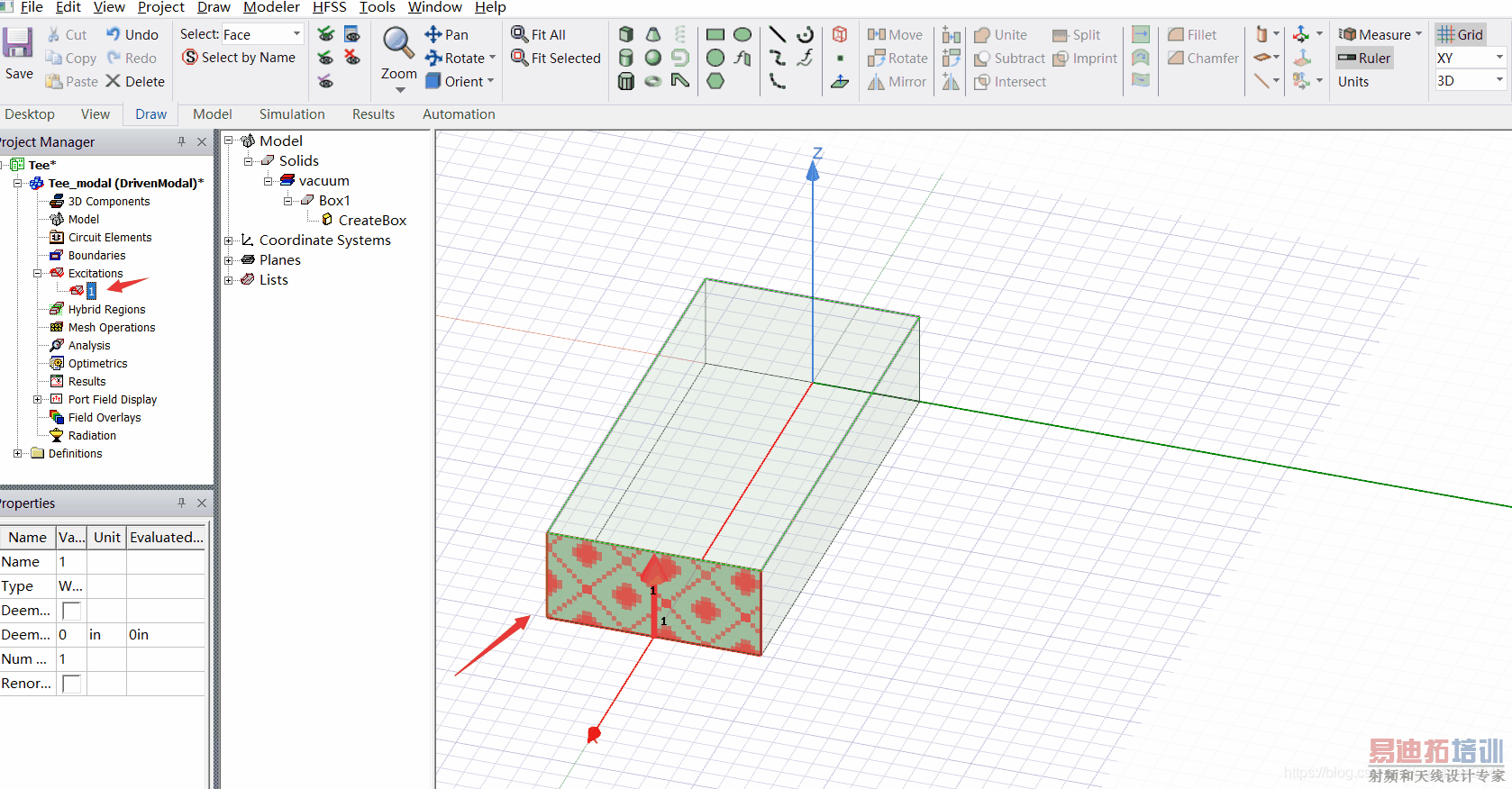Pick the circle drawing tool
This screenshot has height=789, width=1512.
(x=715, y=58)
